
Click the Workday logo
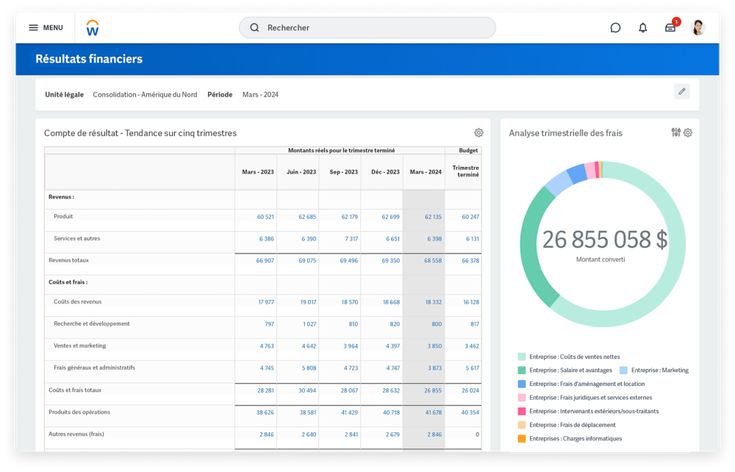[92, 28]
